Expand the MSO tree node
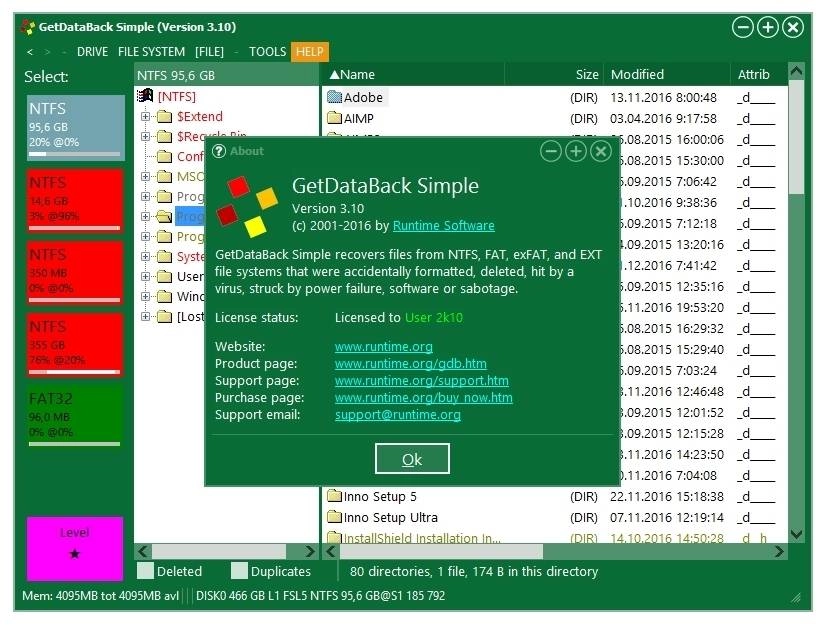This screenshot has width=830, height=631. point(145,176)
